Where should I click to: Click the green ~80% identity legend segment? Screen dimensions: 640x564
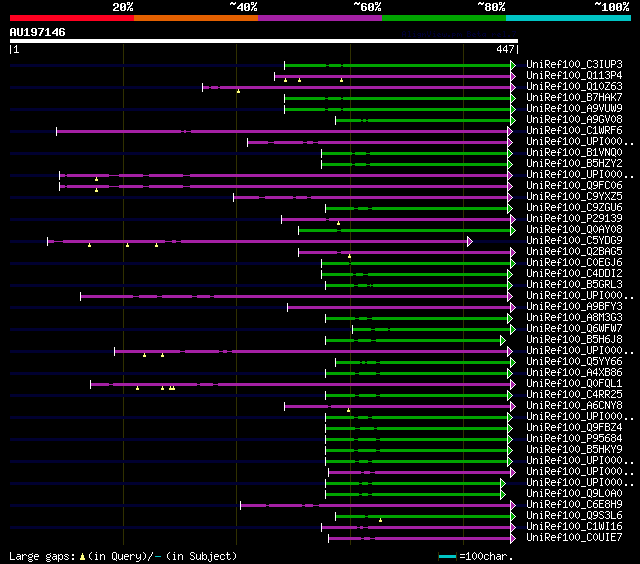coord(444,18)
